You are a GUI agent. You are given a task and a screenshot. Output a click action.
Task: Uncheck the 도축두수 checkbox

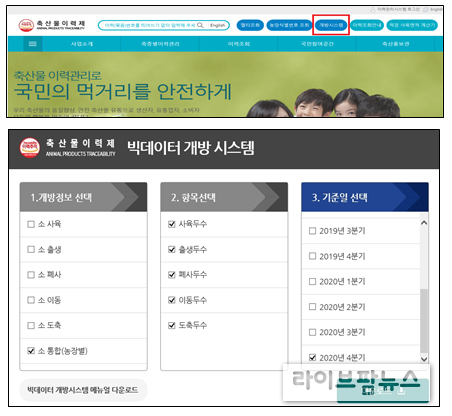pos(172,325)
